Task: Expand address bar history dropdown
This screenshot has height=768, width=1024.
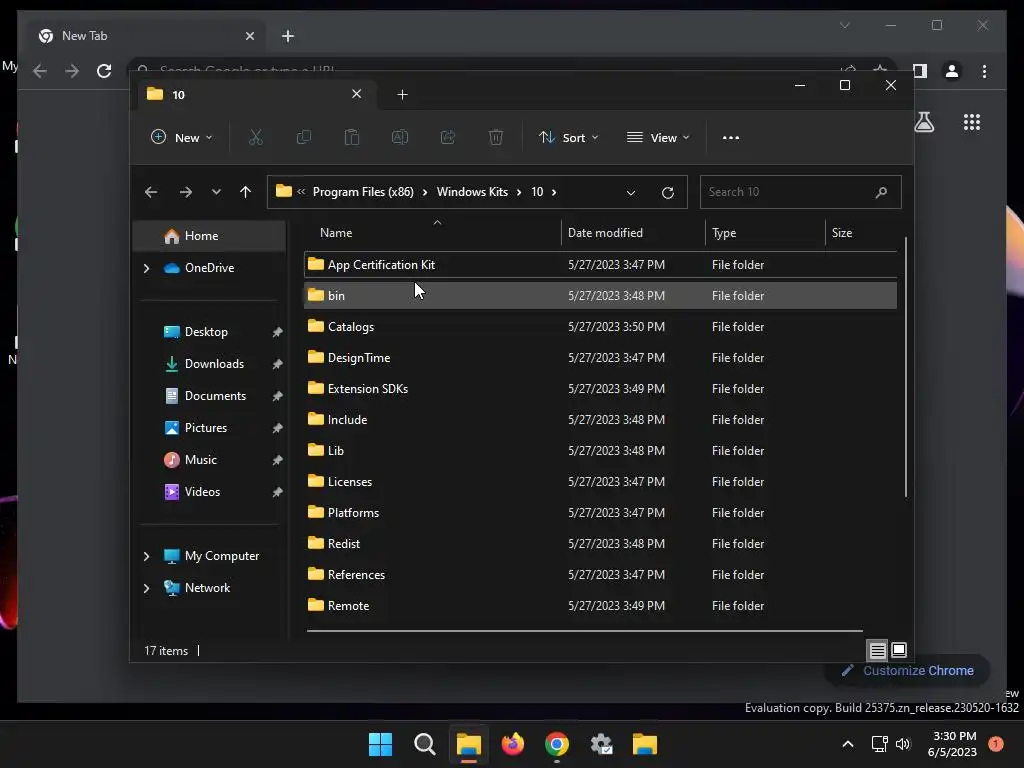Action: (x=630, y=193)
